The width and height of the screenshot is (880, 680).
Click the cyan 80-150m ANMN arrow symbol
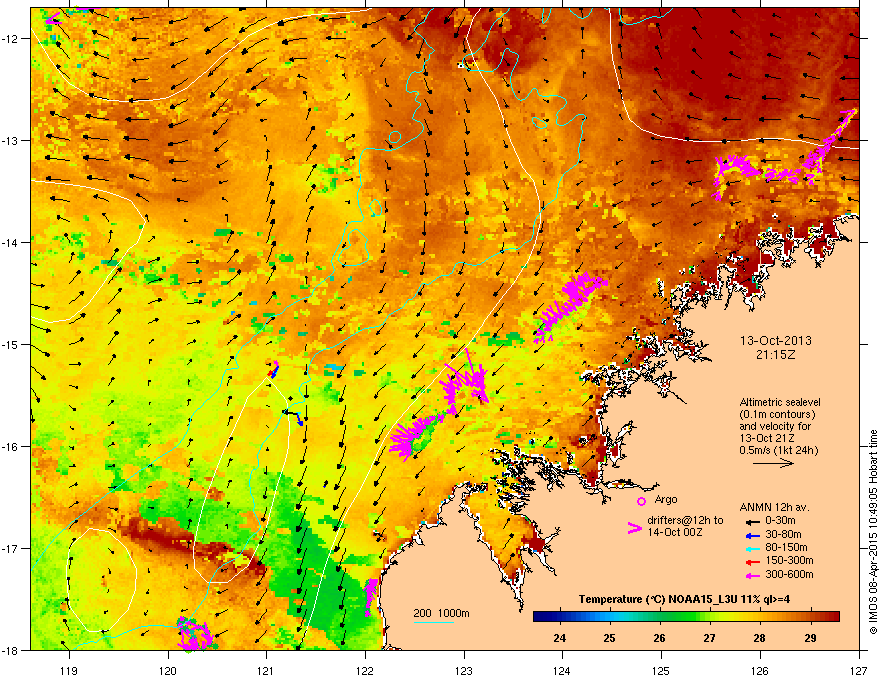click(x=751, y=548)
